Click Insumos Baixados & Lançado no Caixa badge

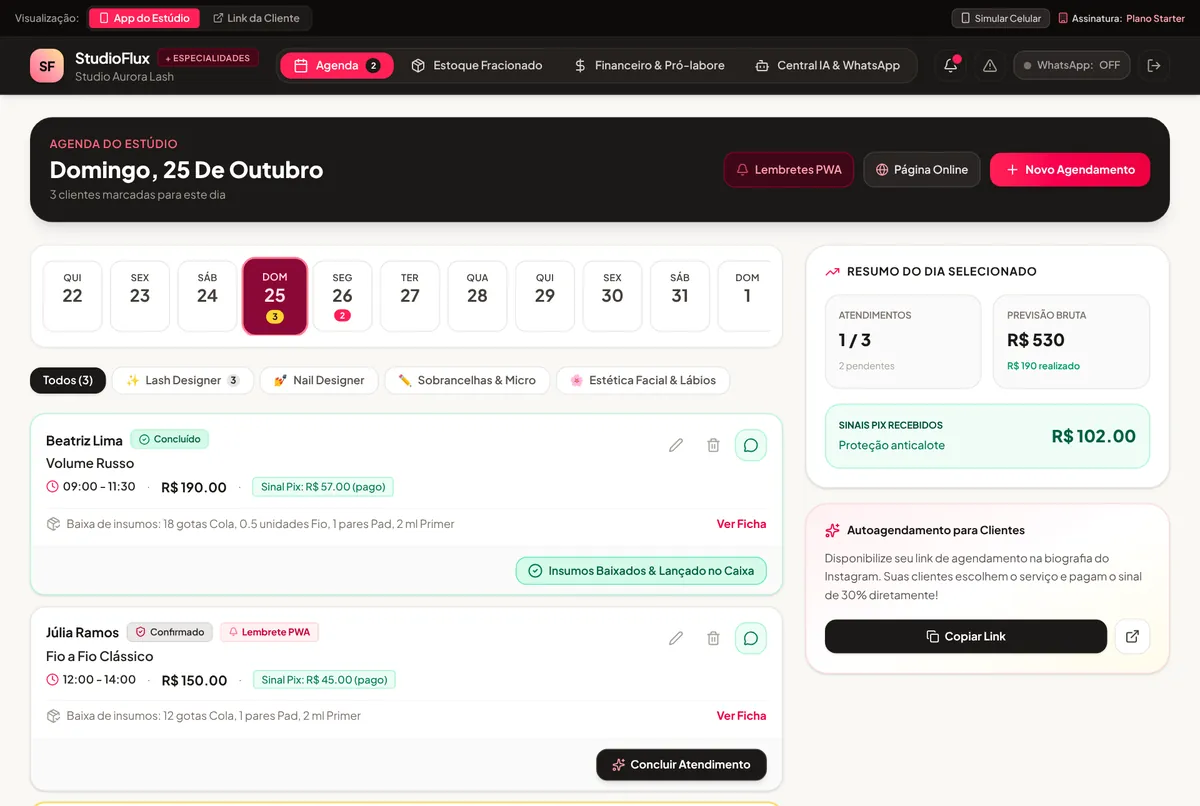pyautogui.click(x=641, y=570)
